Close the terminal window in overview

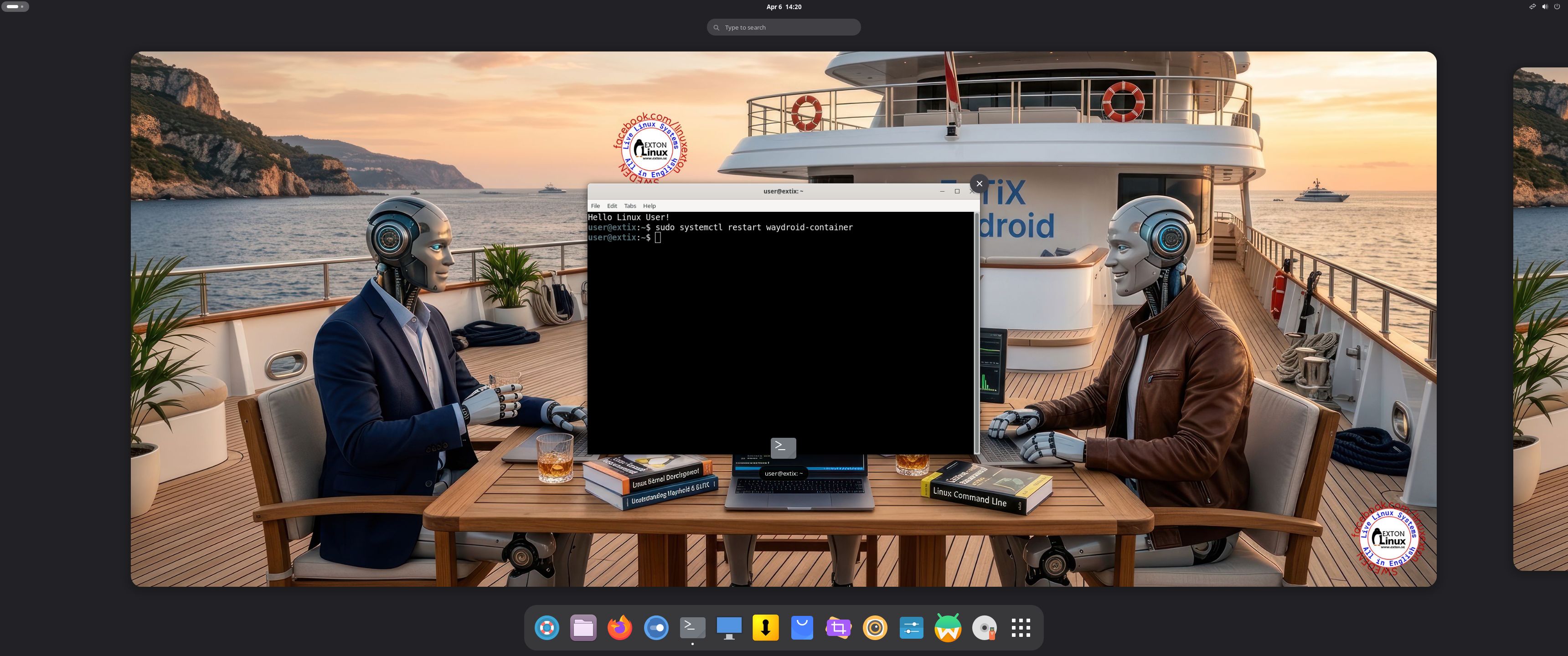[x=979, y=184]
